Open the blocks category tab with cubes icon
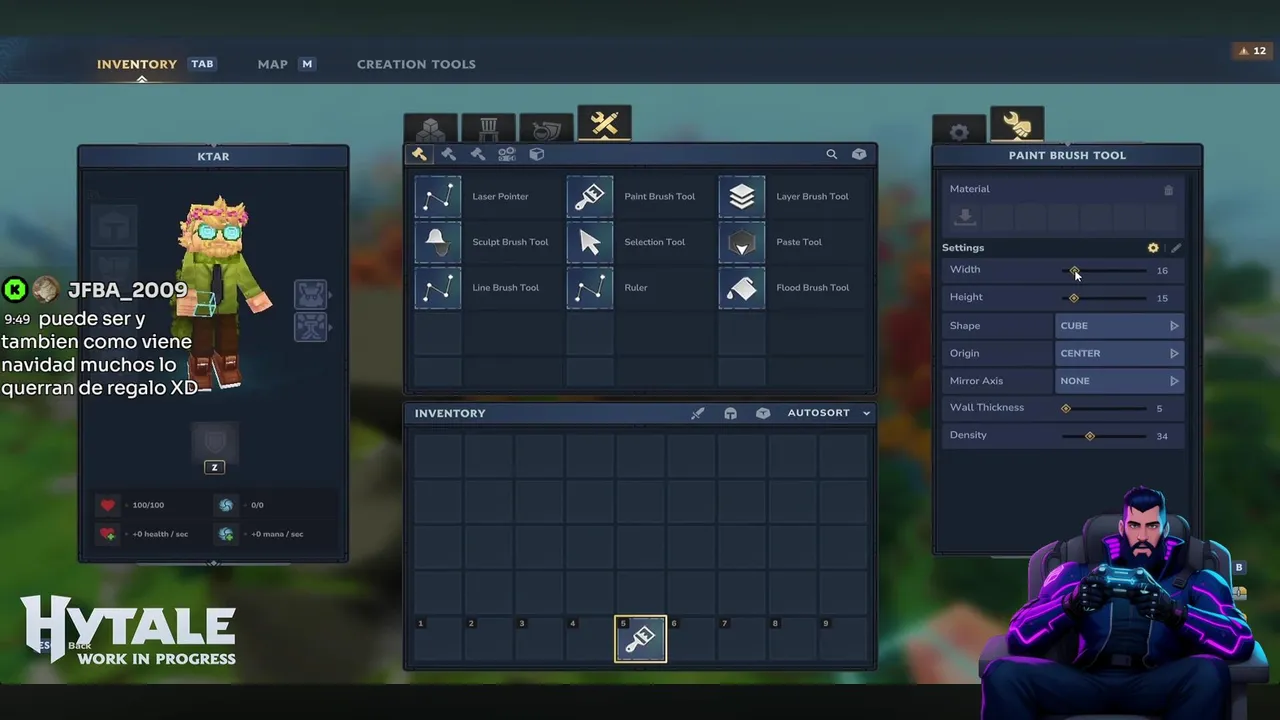The height and width of the screenshot is (720, 1280). point(431,129)
